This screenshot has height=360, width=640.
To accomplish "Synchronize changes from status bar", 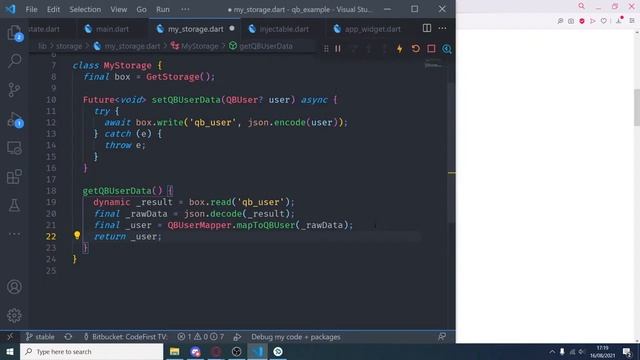I will coord(68,337).
